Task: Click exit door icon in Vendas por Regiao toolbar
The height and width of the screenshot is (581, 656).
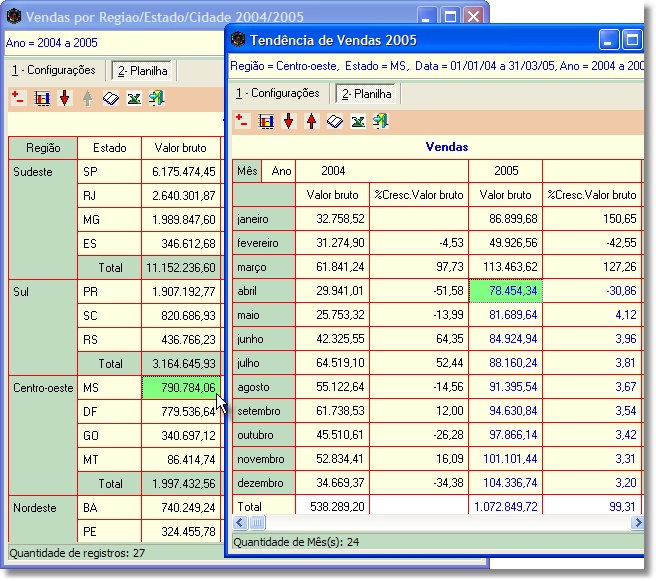Action: pos(157,98)
